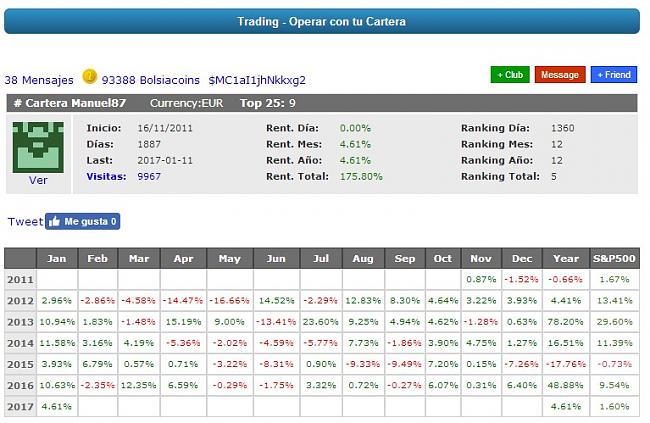Click the Tweet link
The image size is (650, 423).
pos(24,221)
